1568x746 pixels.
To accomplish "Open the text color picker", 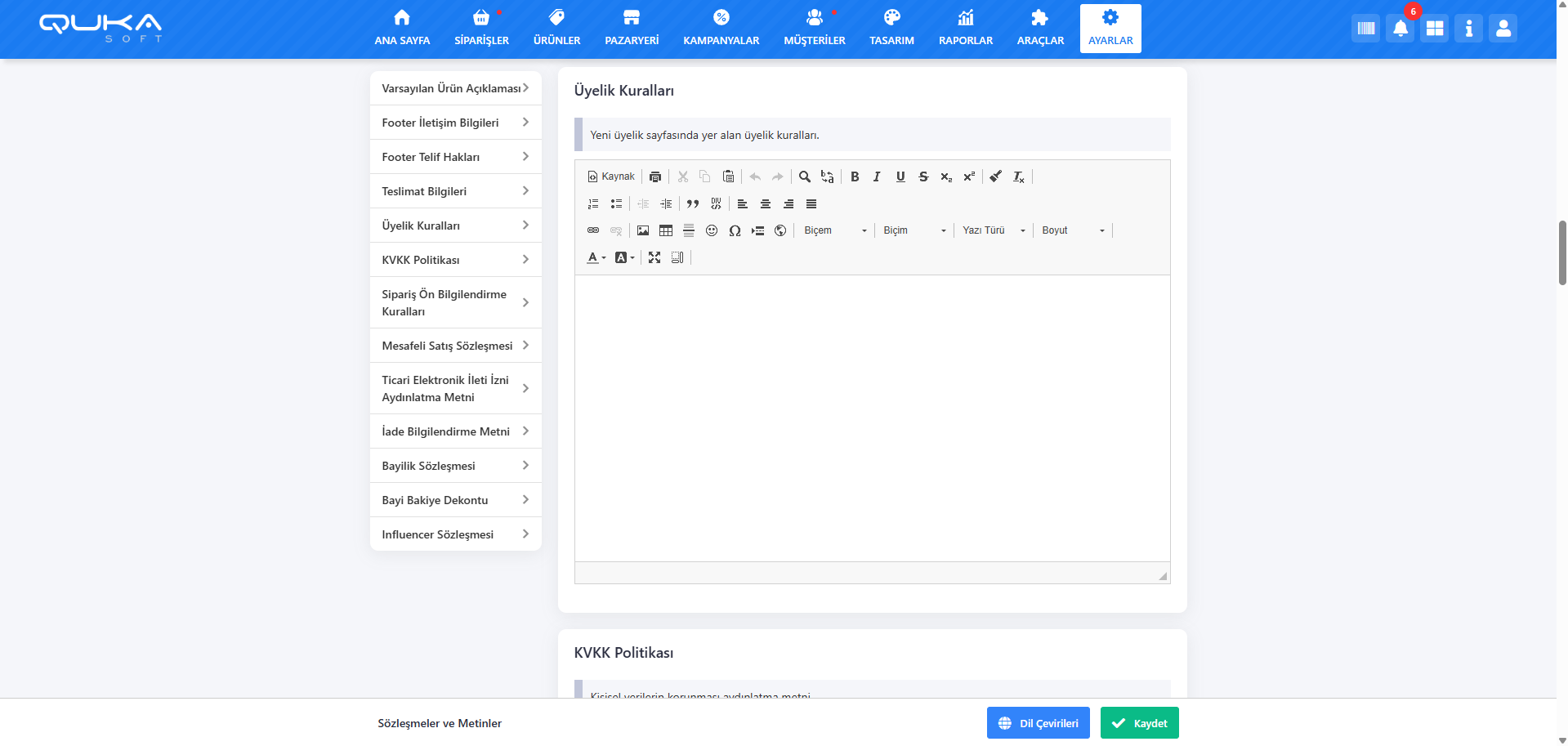I will [596, 257].
